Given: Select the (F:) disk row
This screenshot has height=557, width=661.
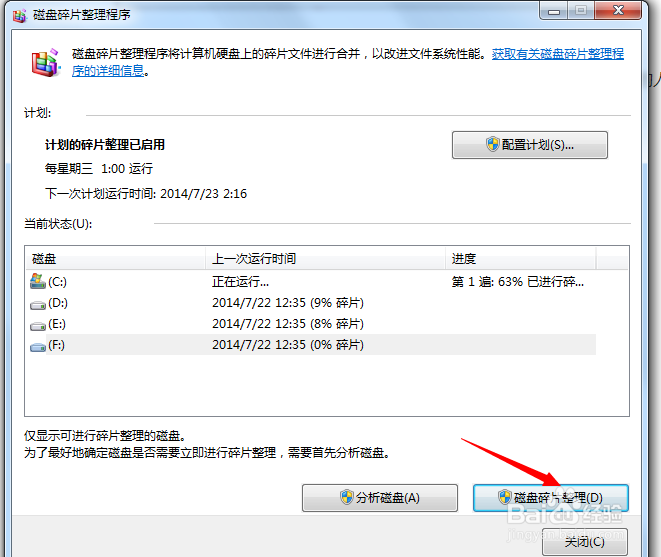Looking at the screenshot, I should point(313,345).
